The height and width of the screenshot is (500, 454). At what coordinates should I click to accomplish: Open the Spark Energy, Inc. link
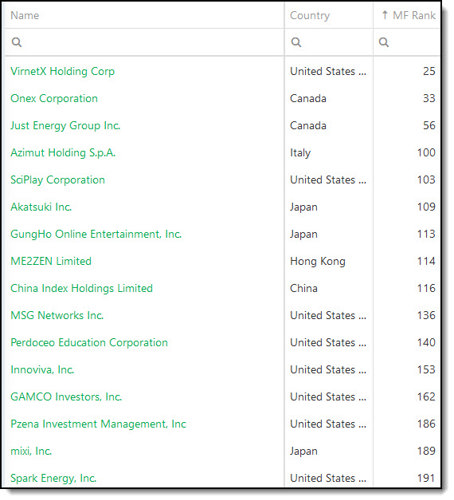tap(53, 478)
